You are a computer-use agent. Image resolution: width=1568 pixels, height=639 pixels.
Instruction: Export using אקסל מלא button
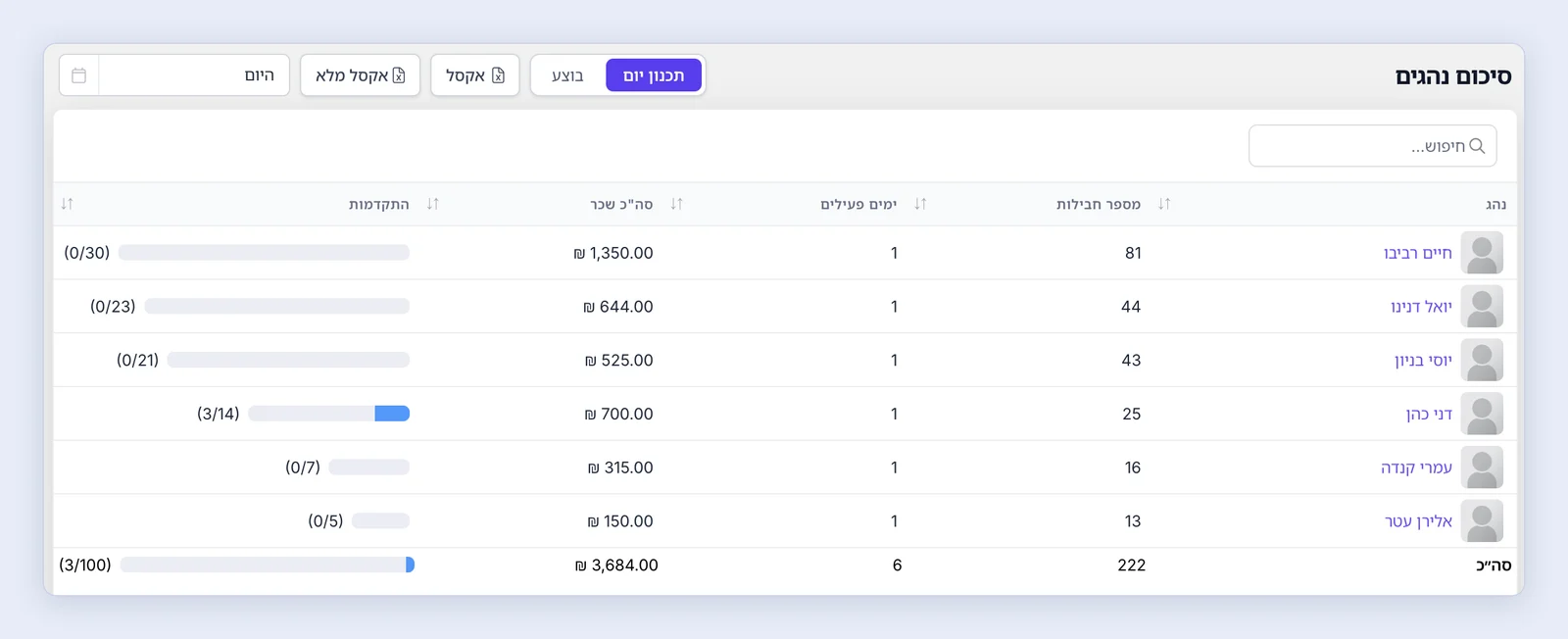(361, 75)
